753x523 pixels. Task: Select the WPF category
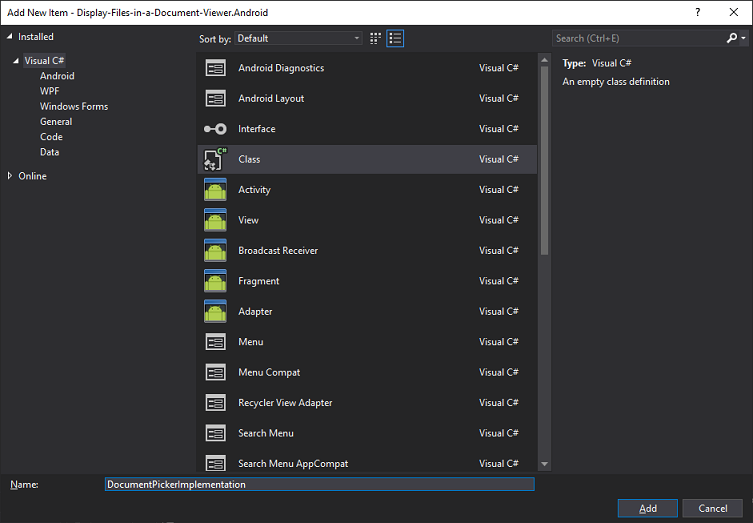49,91
